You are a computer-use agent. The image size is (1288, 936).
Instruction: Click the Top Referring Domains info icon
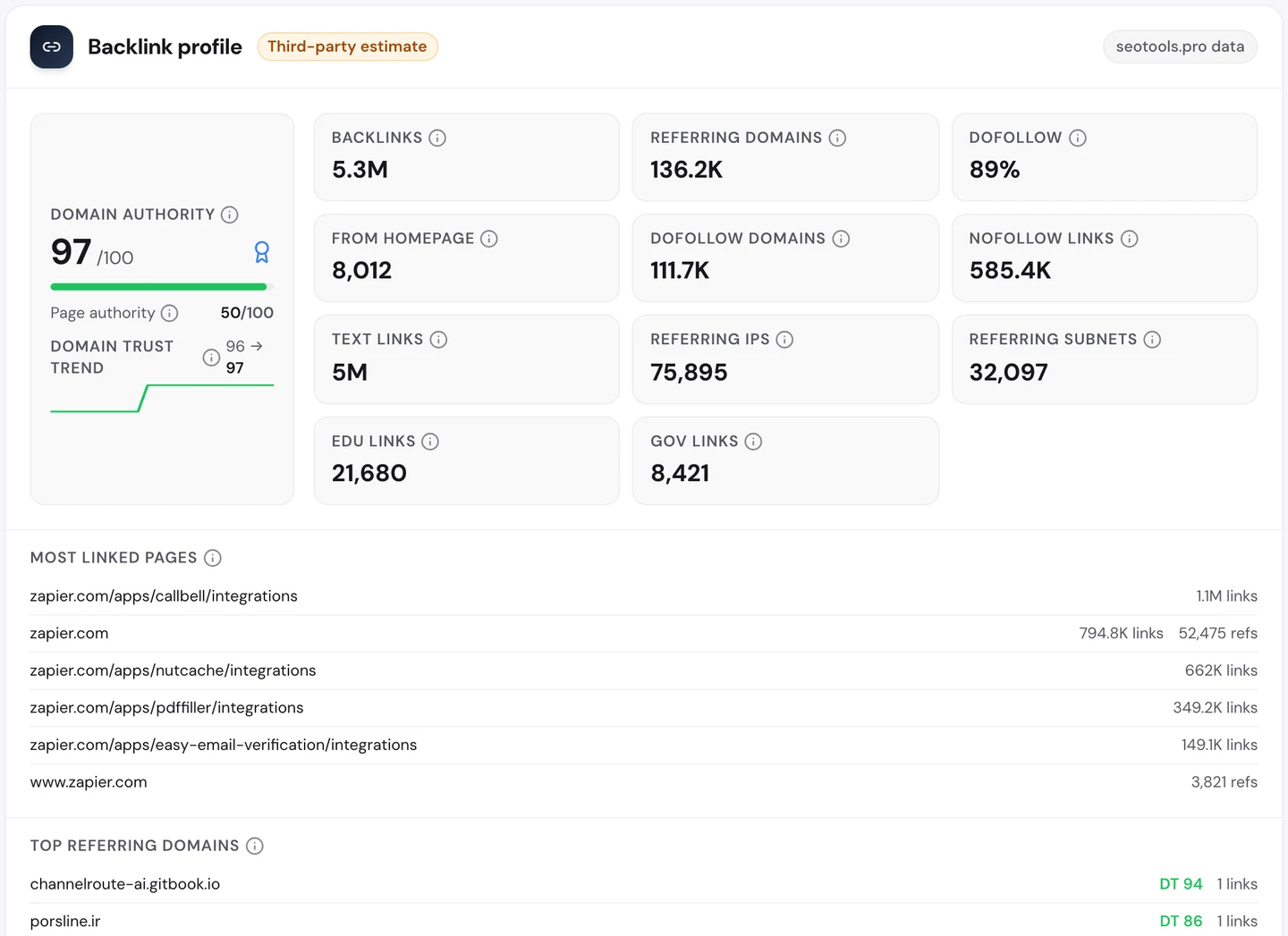point(255,846)
